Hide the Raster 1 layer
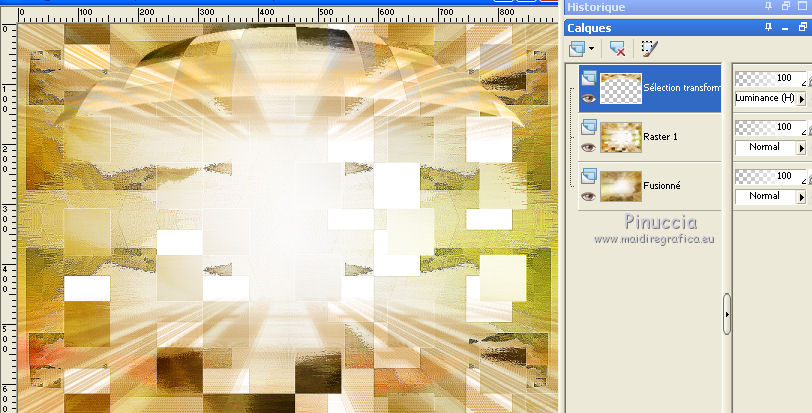812x413 pixels. point(588,148)
